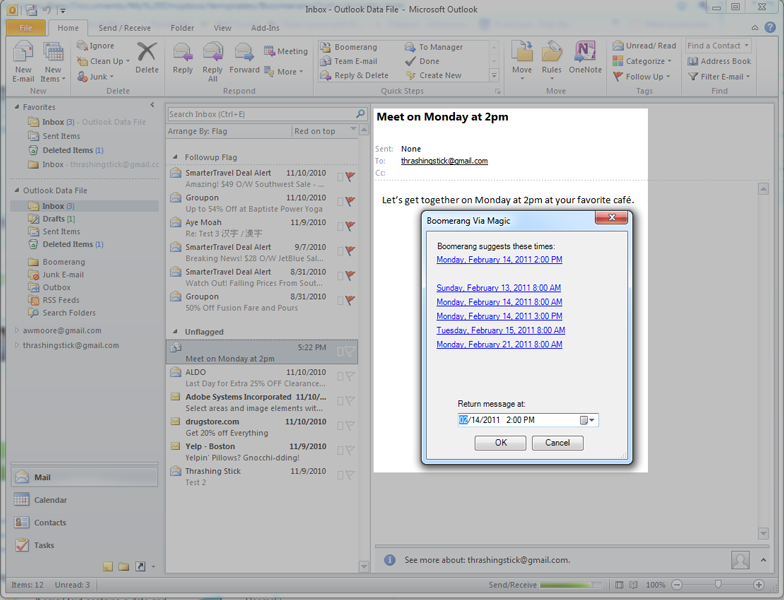Zoom in with the plus button
This screenshot has width=784, height=600.
pyautogui.click(x=758, y=584)
